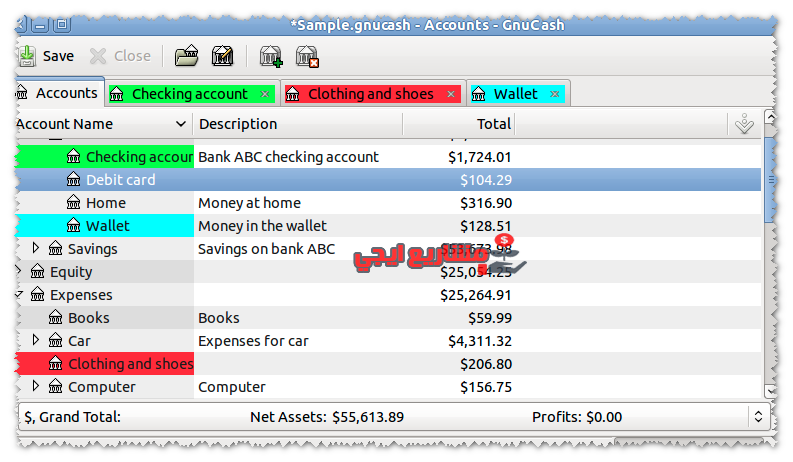Expand the Computer expenses subtree

coord(35,386)
